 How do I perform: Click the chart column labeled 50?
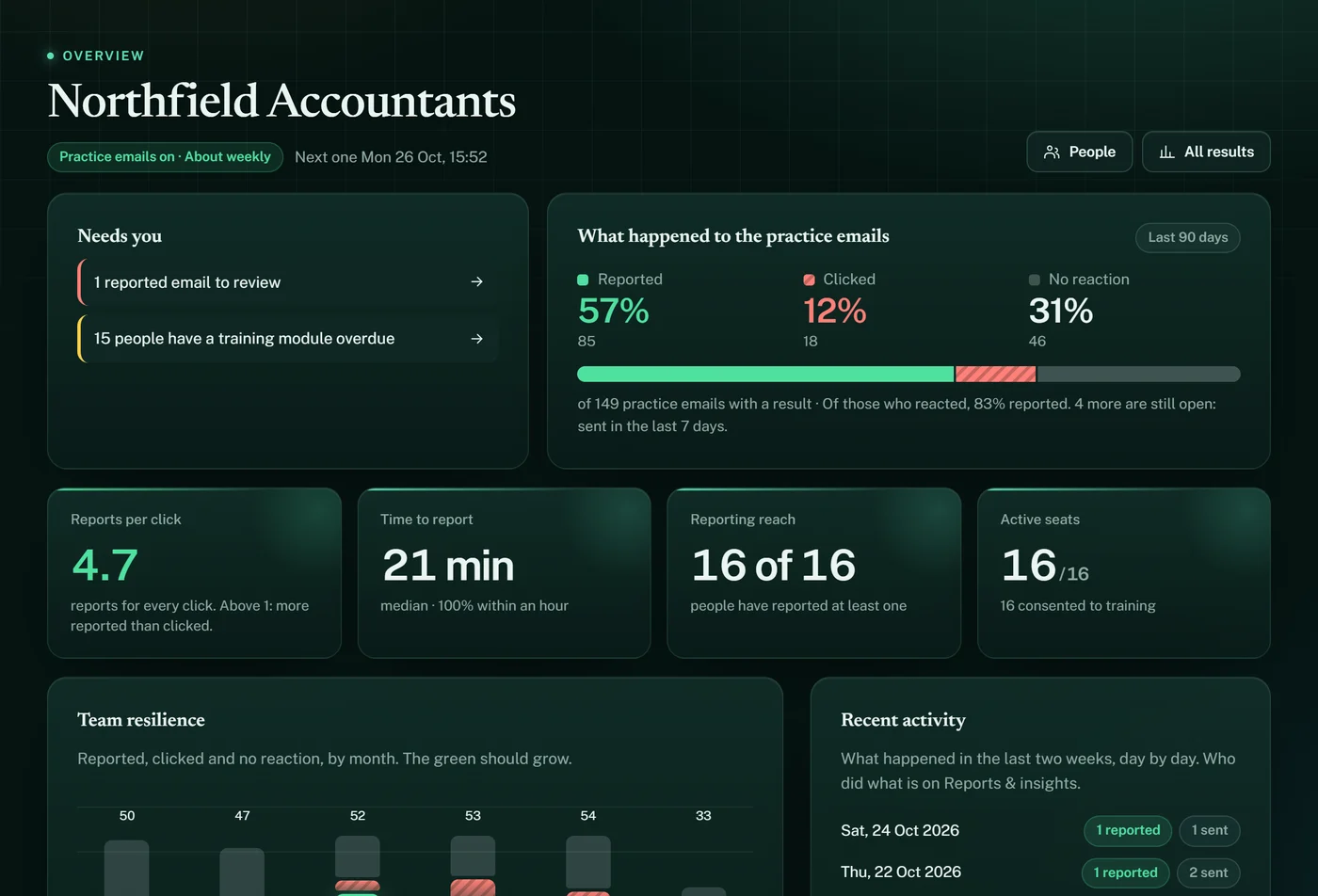(127, 868)
